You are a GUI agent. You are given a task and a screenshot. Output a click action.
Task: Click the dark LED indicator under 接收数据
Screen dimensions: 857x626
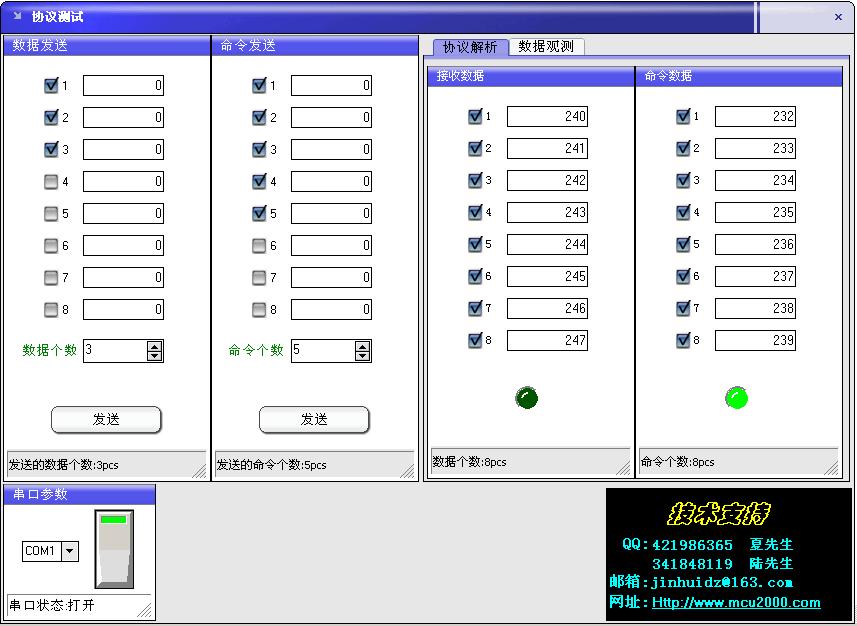tap(526, 397)
